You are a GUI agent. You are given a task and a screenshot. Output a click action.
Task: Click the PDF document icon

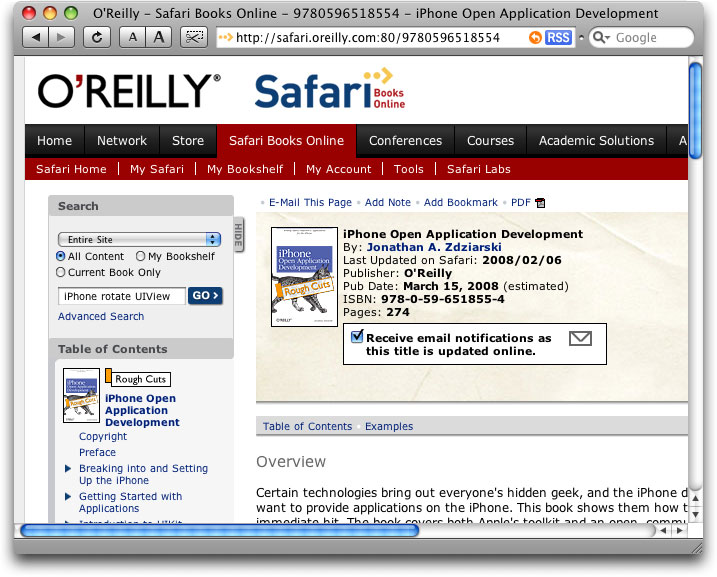(x=541, y=203)
